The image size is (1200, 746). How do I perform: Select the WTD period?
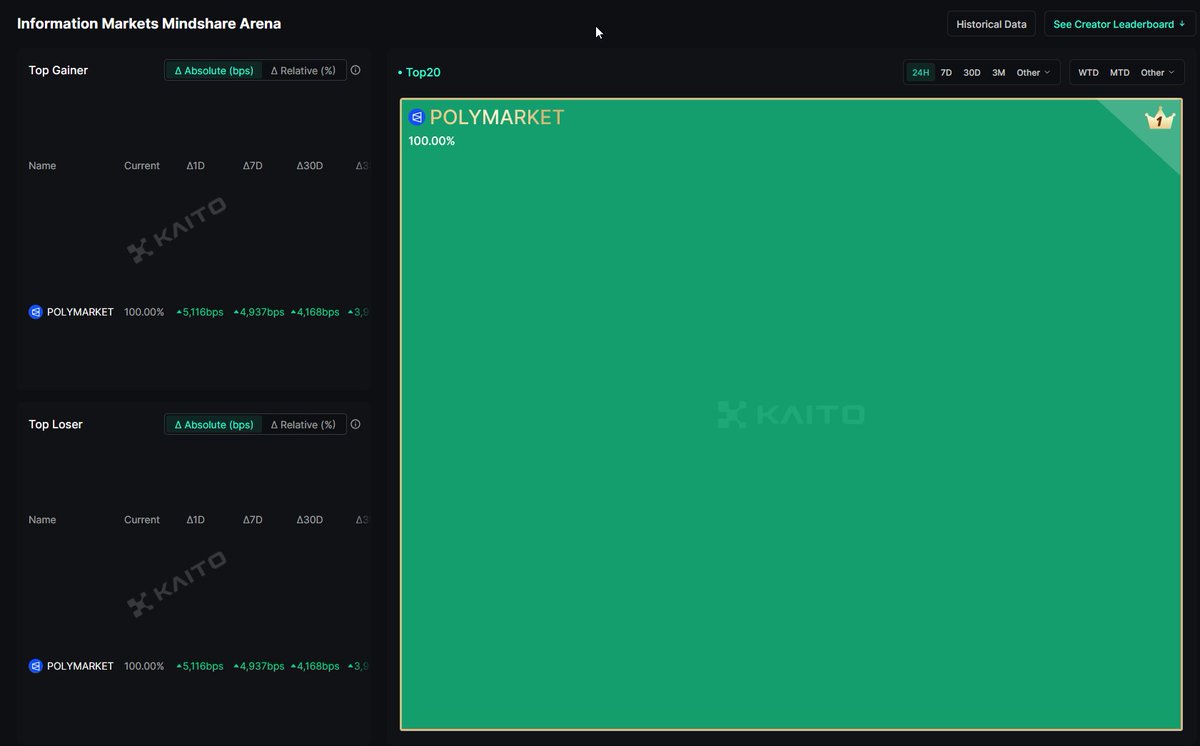[x=1088, y=72]
